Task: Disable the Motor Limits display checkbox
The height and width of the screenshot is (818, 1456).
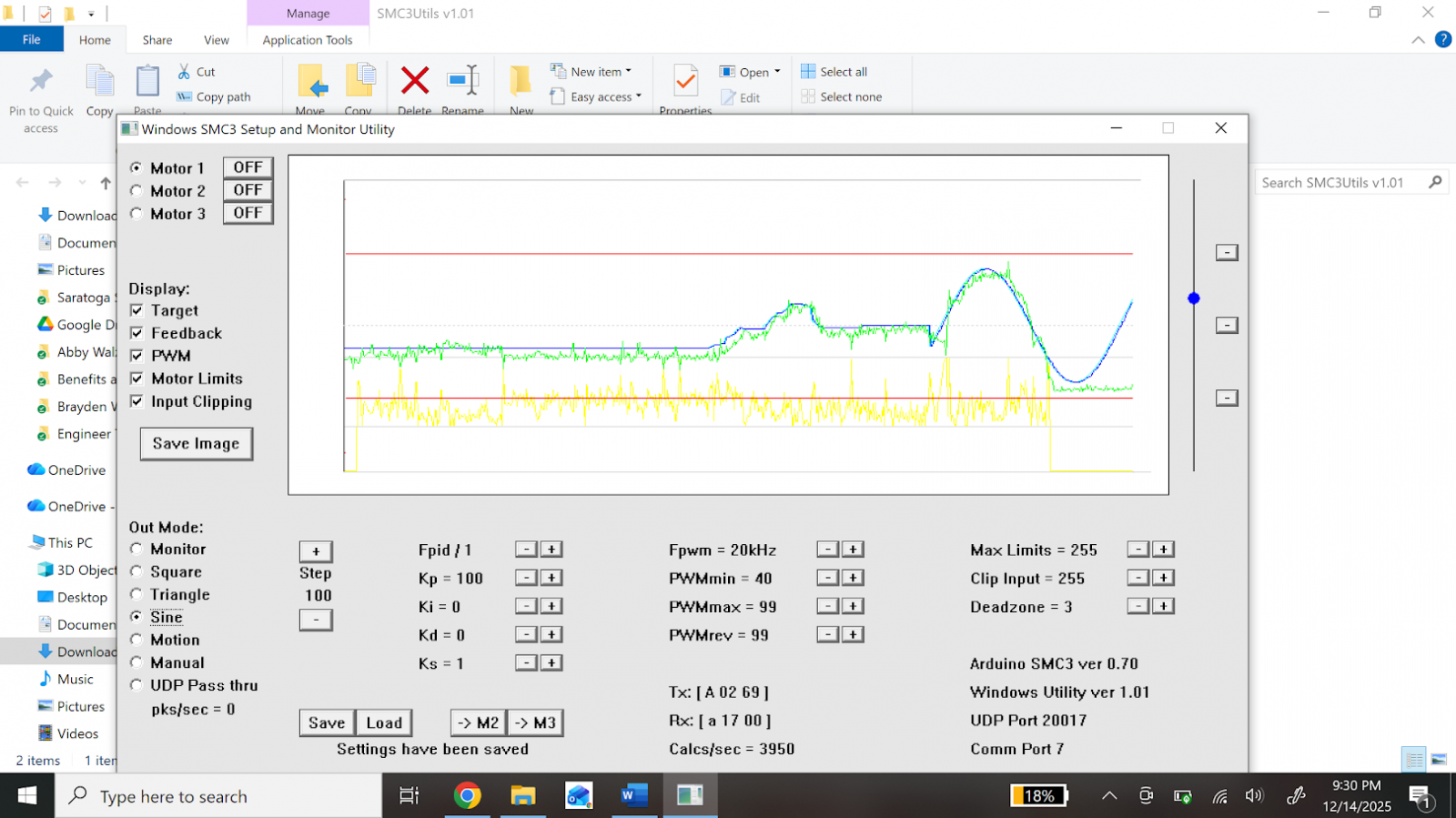Action: pyautogui.click(x=136, y=379)
